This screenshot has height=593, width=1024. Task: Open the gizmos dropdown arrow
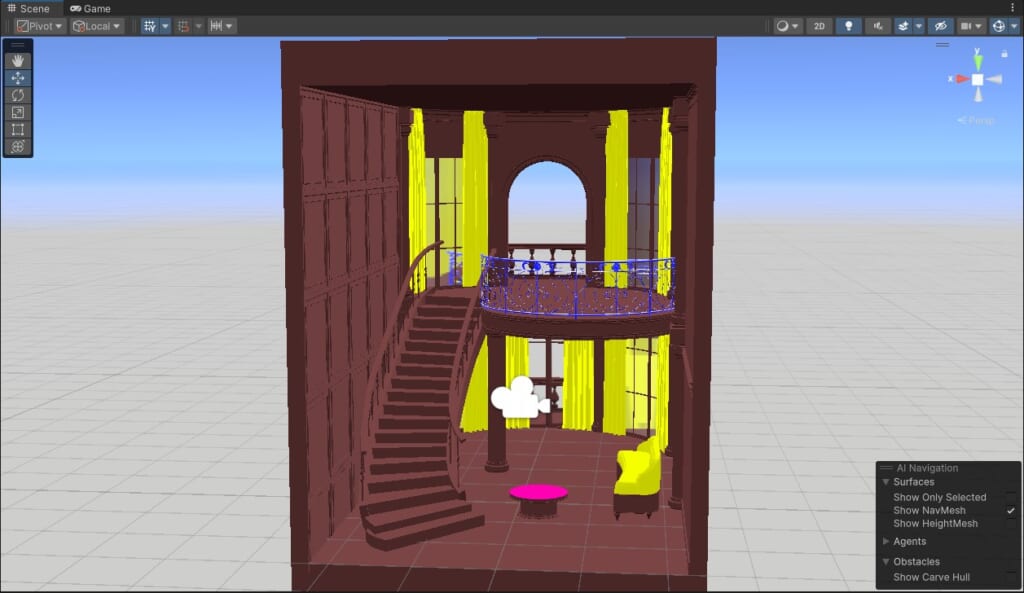tap(1014, 26)
